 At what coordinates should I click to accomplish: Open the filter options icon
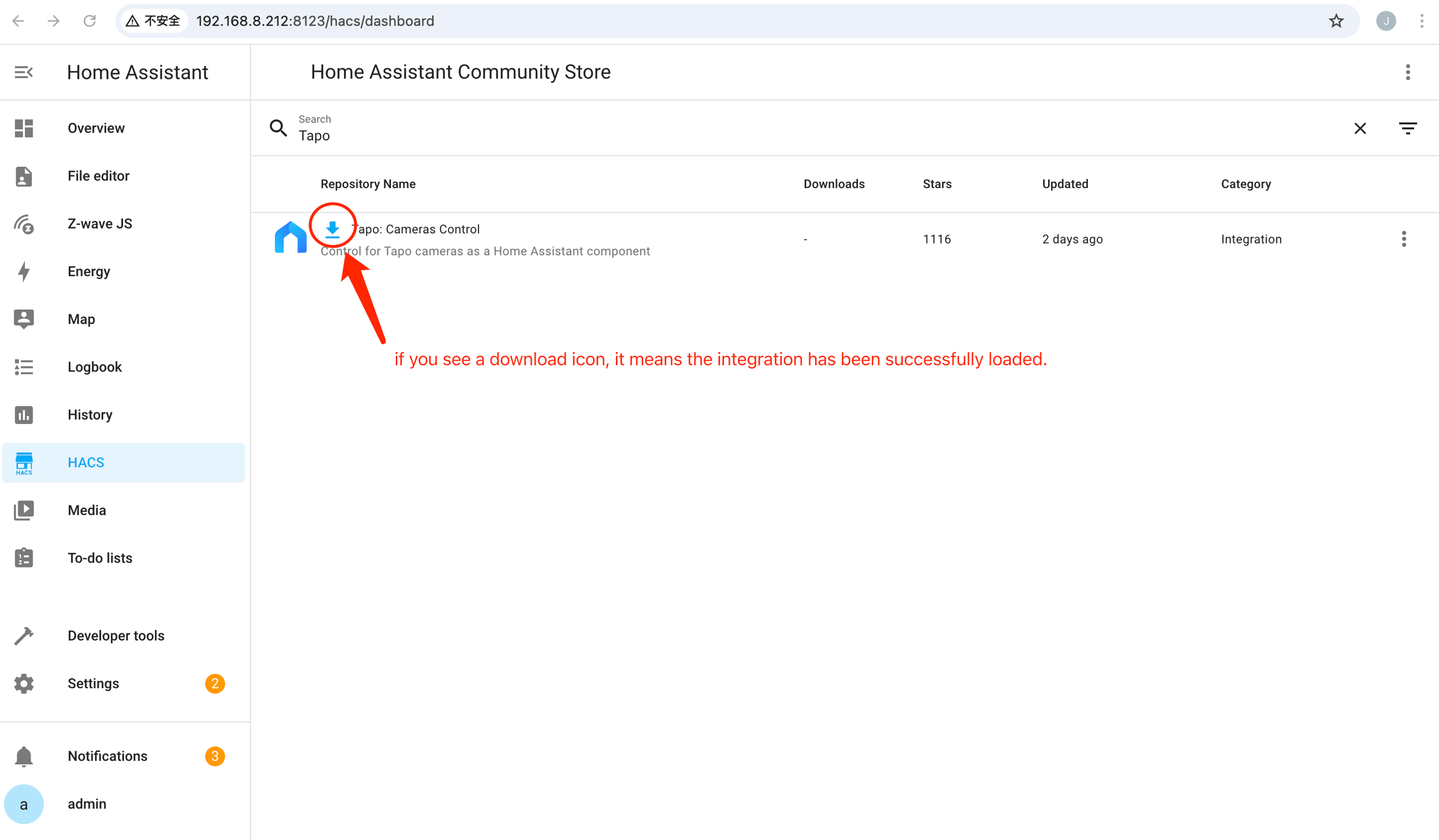(1408, 129)
